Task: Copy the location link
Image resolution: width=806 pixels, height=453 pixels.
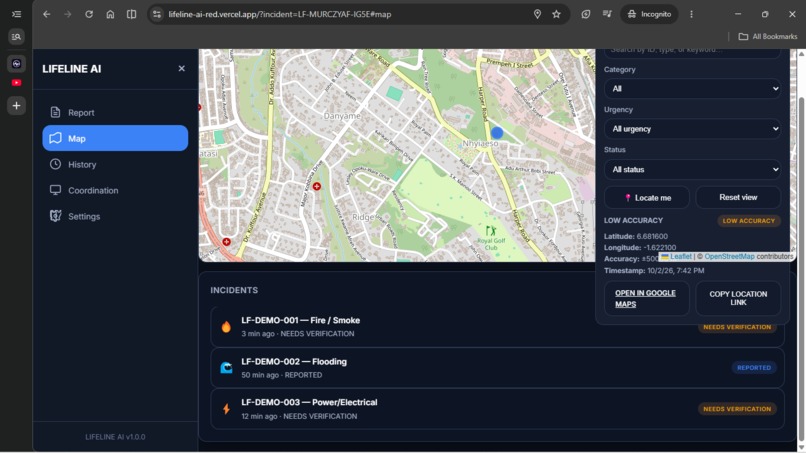Action: [738, 298]
